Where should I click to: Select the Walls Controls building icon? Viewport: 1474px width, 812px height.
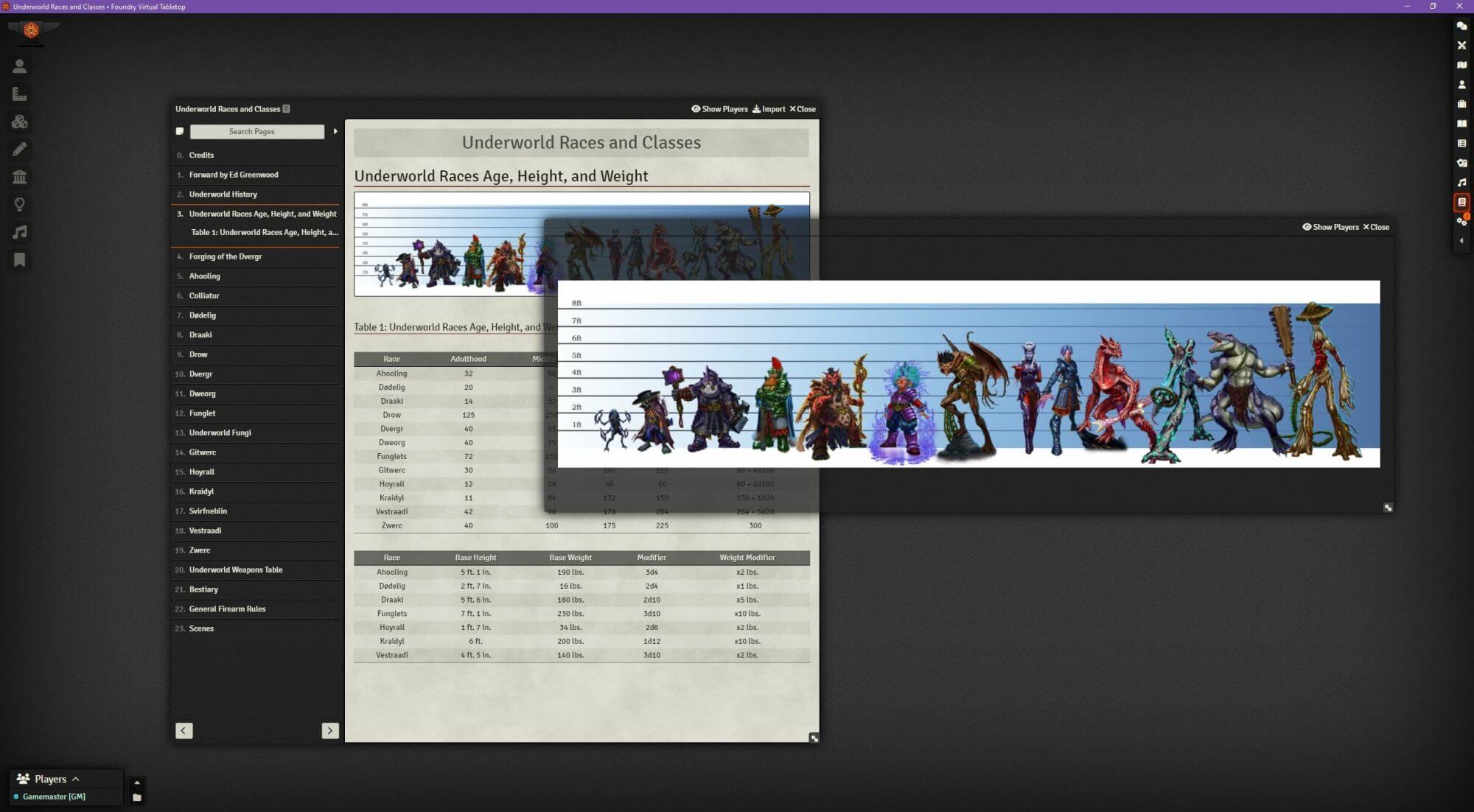(20, 177)
